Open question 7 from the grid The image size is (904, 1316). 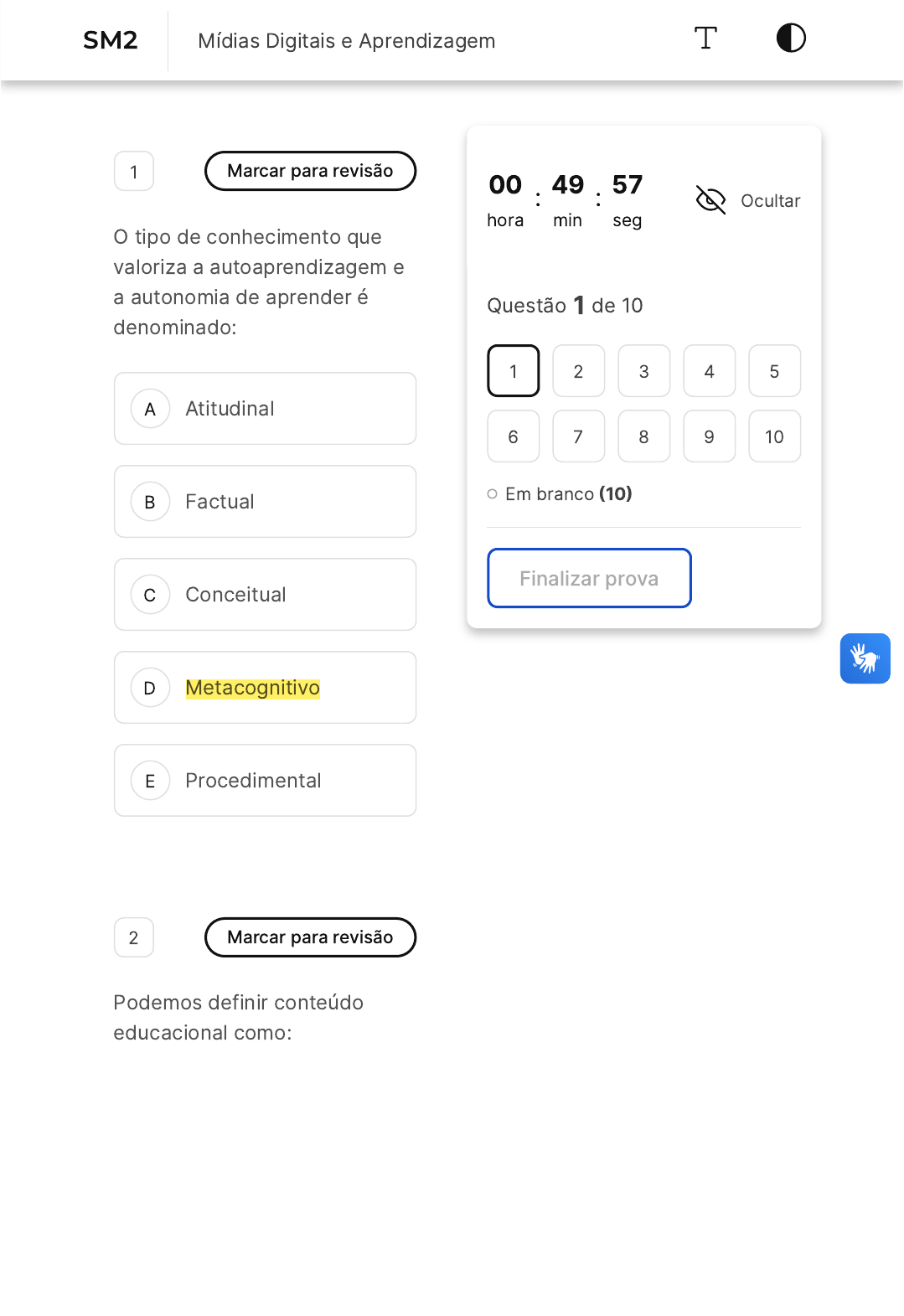pos(578,436)
